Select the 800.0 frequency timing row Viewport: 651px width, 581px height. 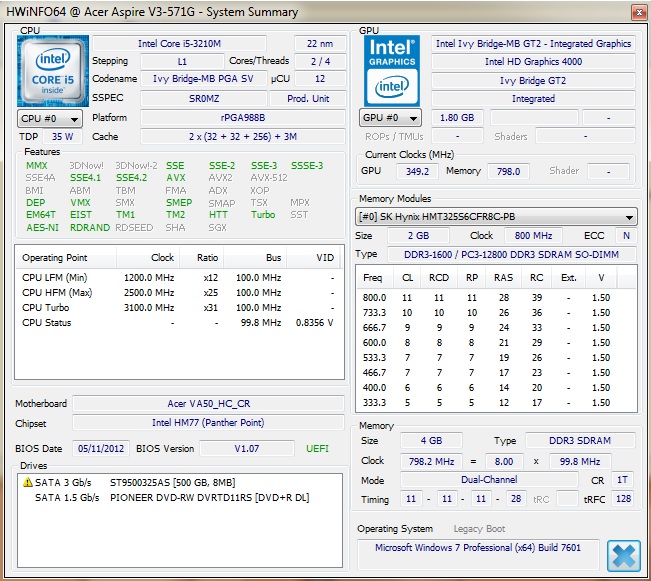(496, 298)
